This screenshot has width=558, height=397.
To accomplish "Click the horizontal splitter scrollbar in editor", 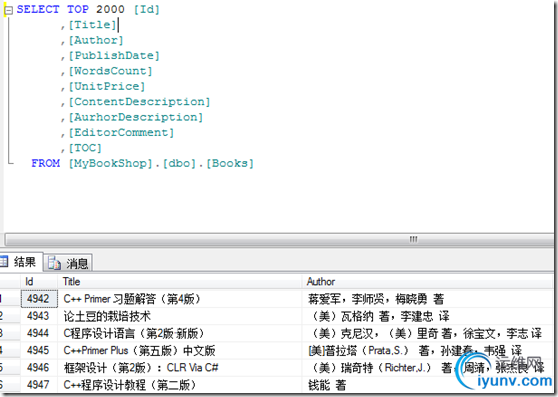I will tap(279, 239).
